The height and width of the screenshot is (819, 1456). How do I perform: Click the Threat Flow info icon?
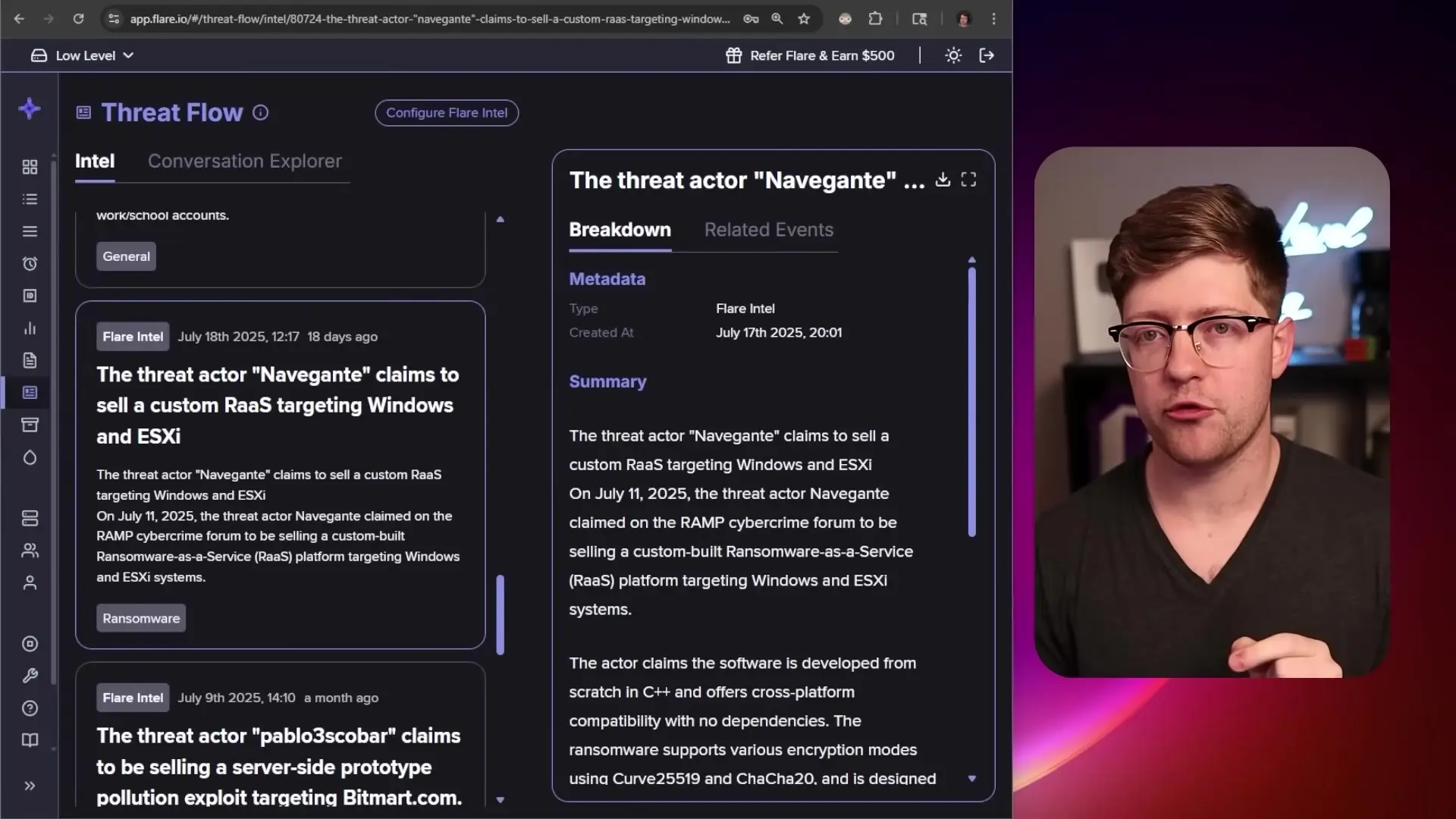(x=260, y=113)
